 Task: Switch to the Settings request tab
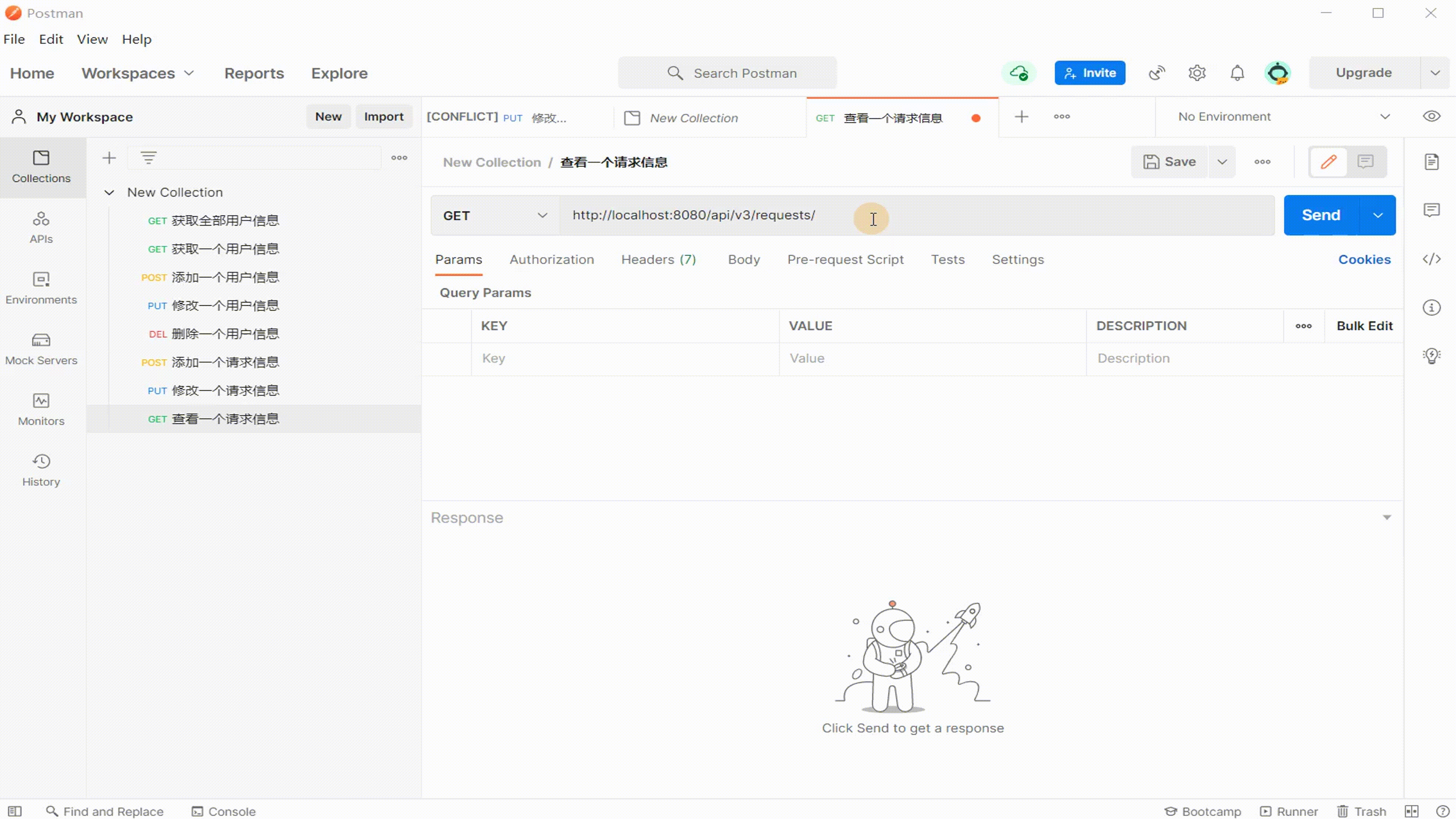point(1018,259)
